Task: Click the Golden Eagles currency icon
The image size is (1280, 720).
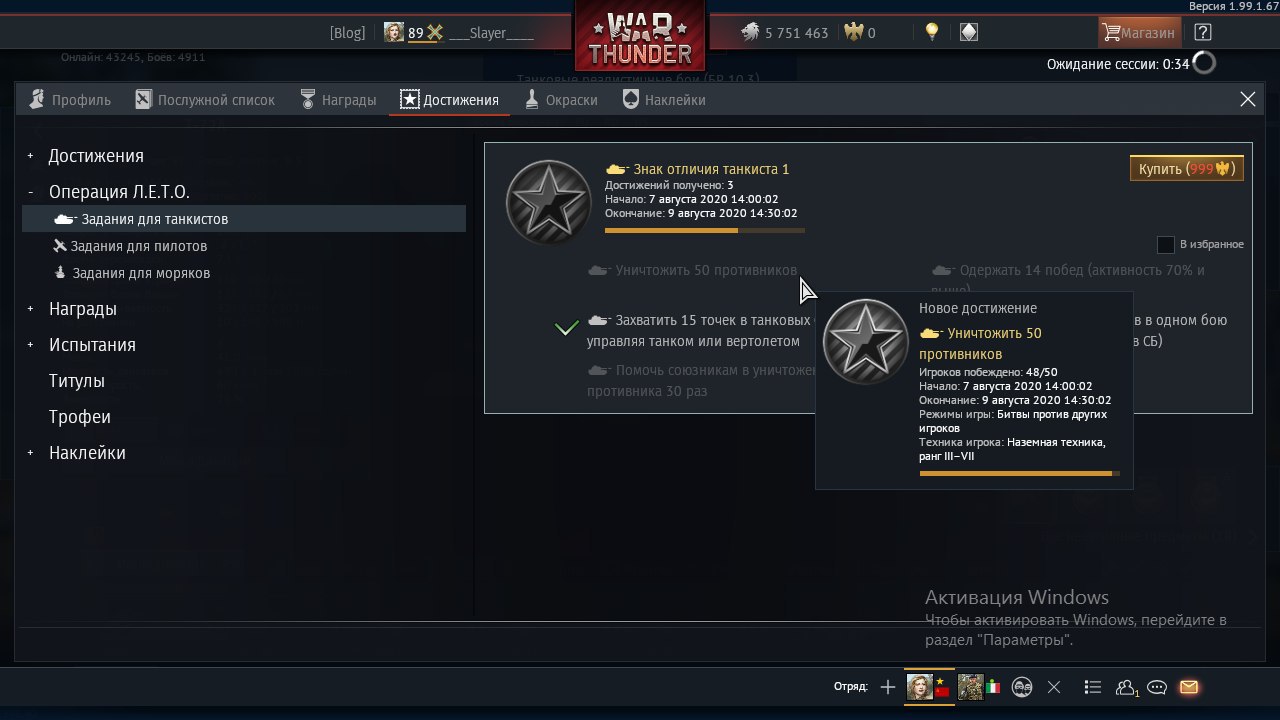Action: tap(853, 32)
